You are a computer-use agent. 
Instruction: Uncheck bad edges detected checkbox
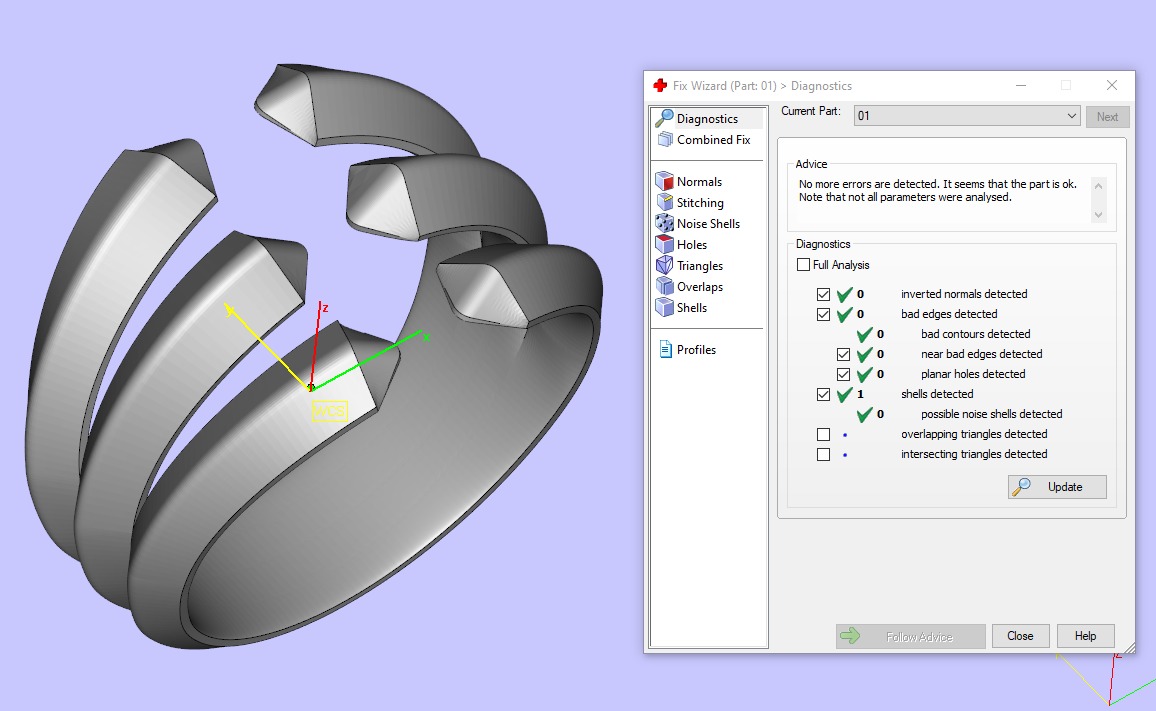pos(824,314)
